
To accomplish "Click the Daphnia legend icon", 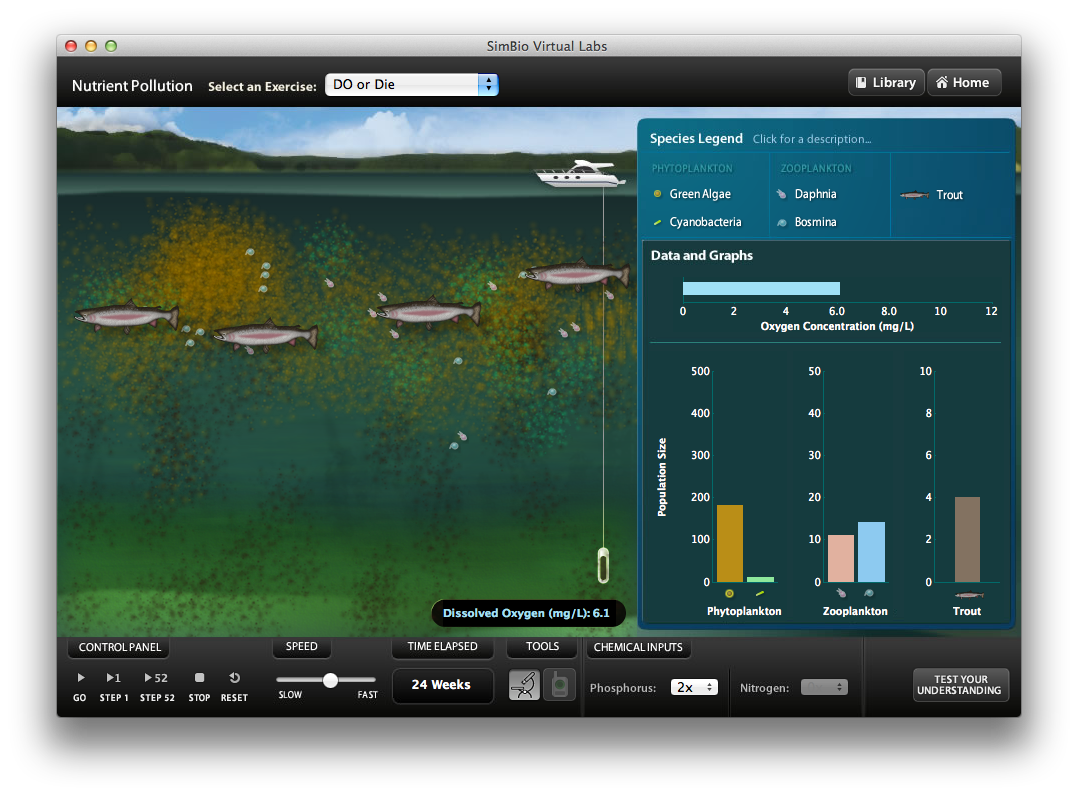I will (x=782, y=194).
